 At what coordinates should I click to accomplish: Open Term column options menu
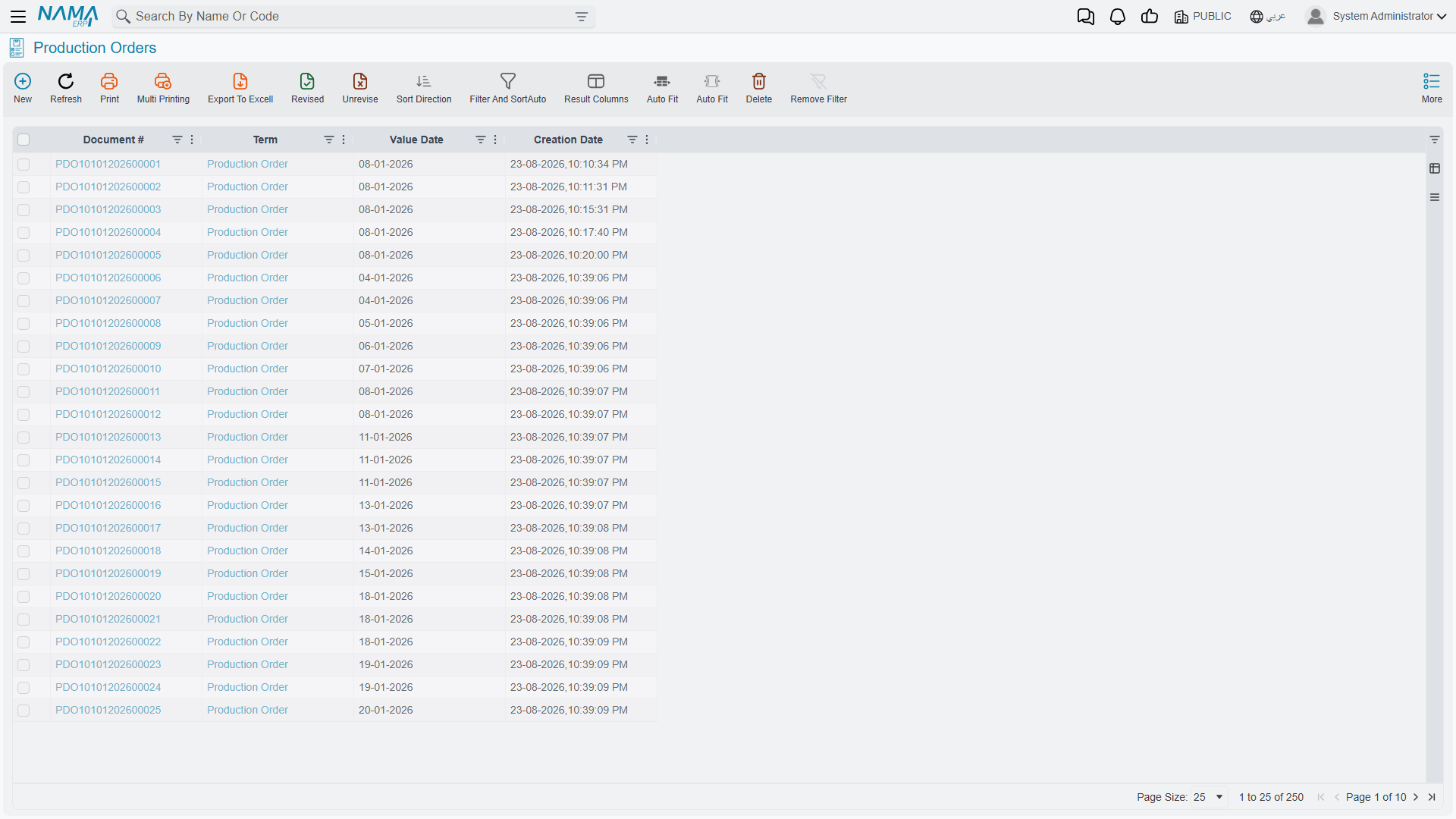[x=344, y=140]
